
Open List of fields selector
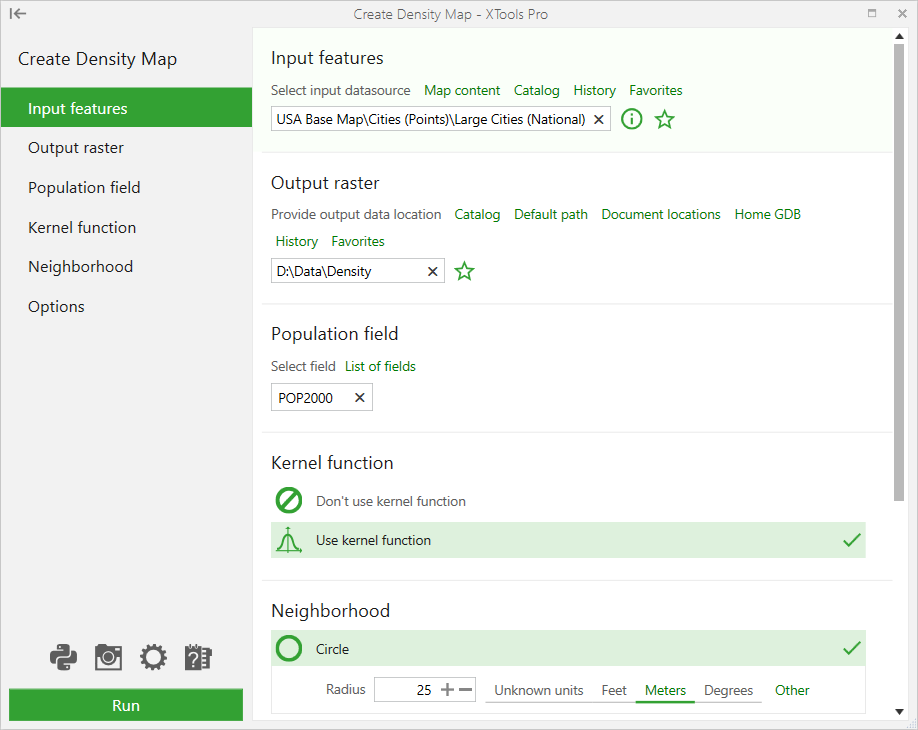click(380, 366)
